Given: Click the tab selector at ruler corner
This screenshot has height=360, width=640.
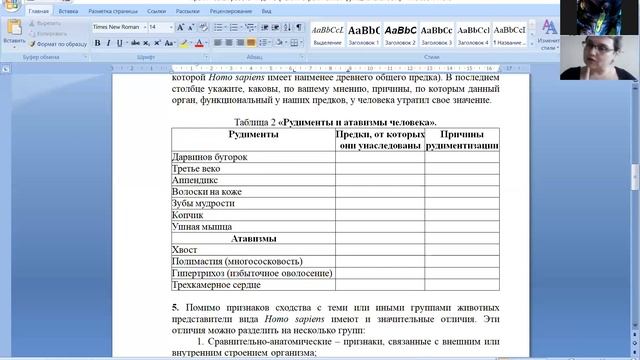Looking at the screenshot, I should (x=5, y=69).
